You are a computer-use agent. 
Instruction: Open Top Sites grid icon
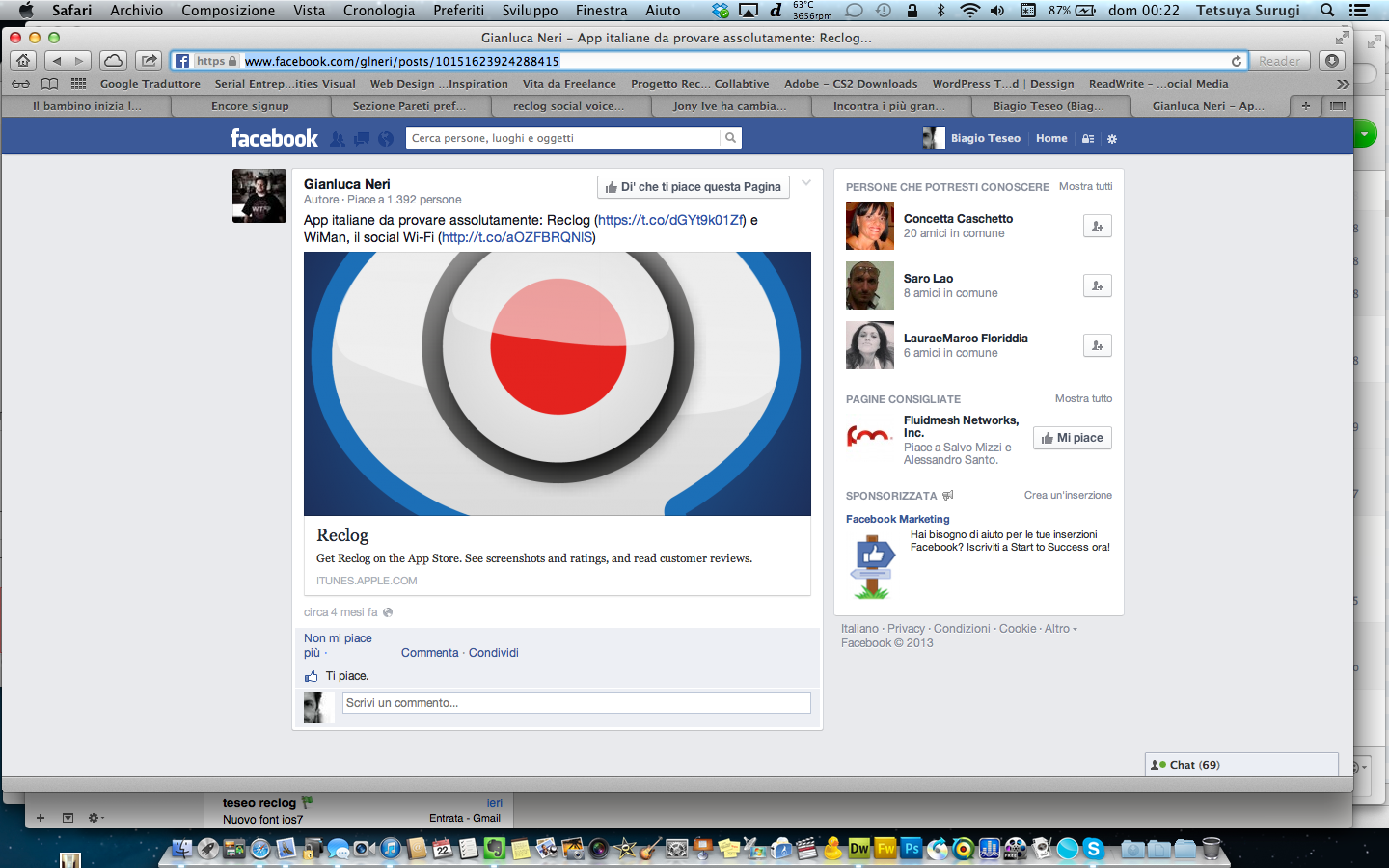(78, 84)
